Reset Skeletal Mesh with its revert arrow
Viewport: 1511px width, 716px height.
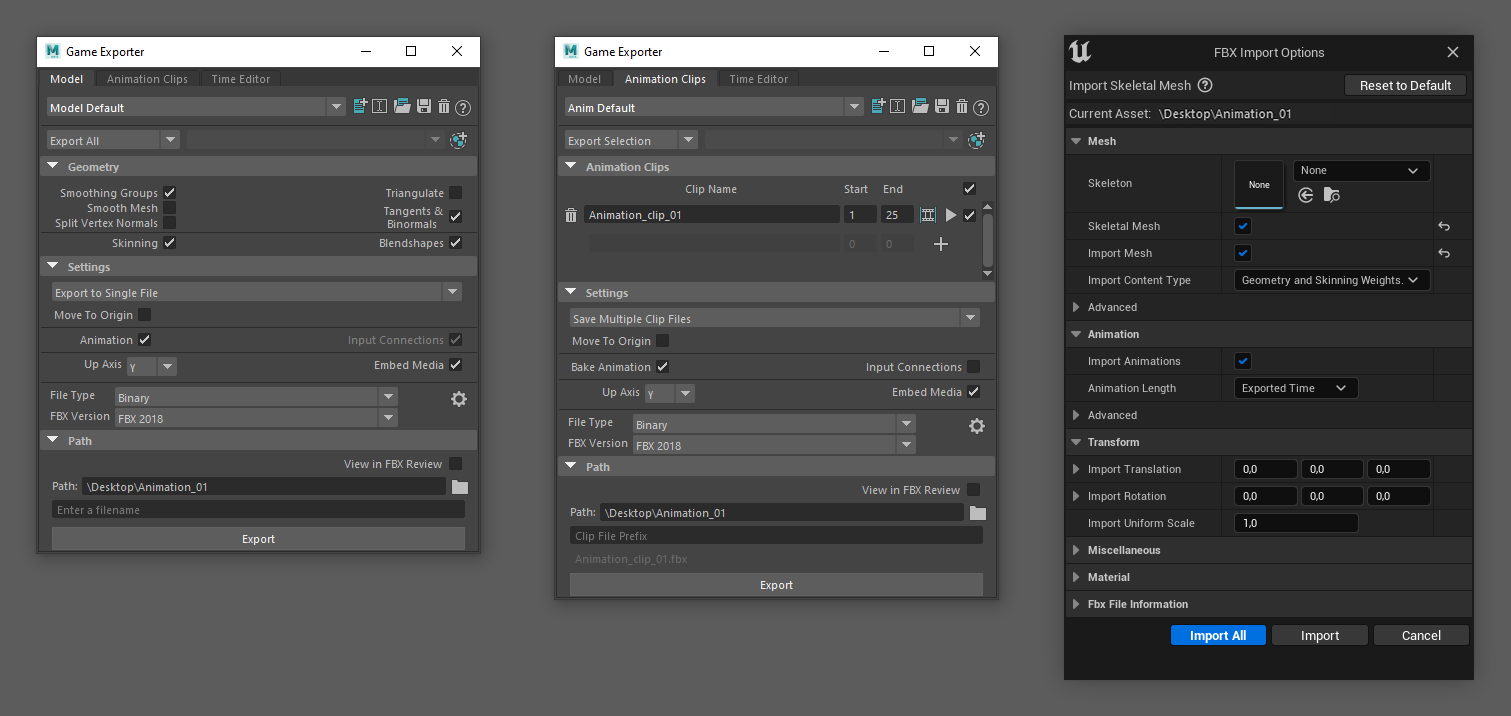1443,227
